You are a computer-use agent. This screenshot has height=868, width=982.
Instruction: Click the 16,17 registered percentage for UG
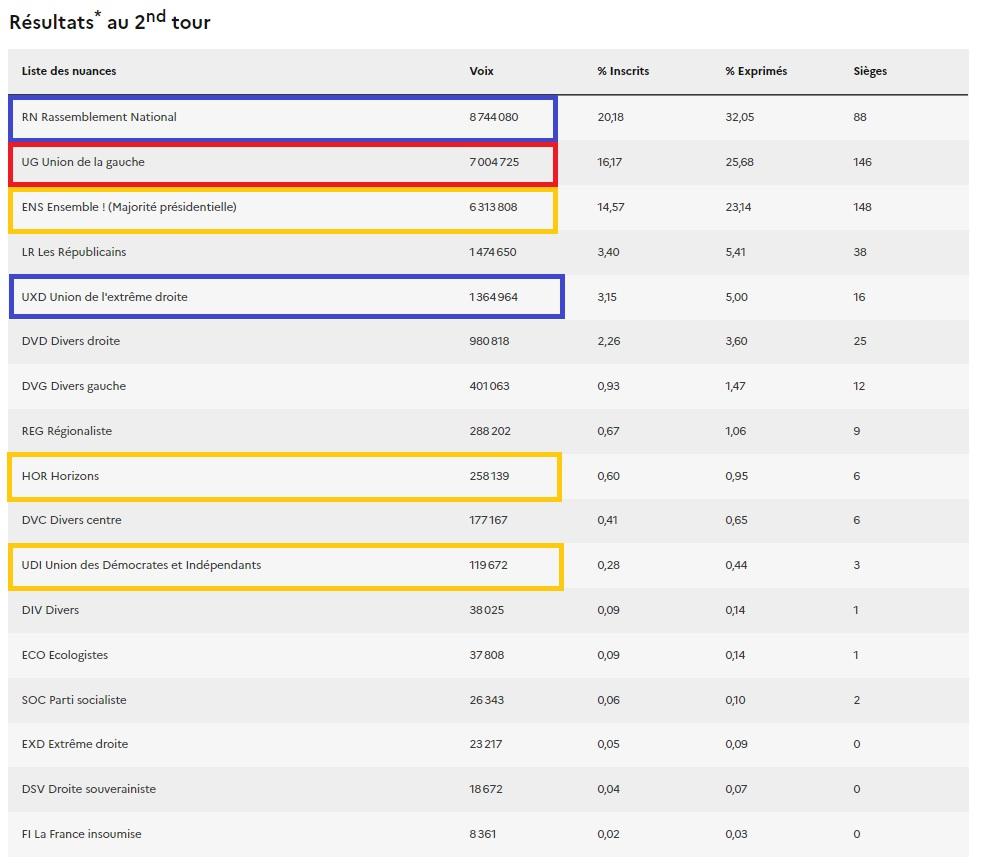609,162
